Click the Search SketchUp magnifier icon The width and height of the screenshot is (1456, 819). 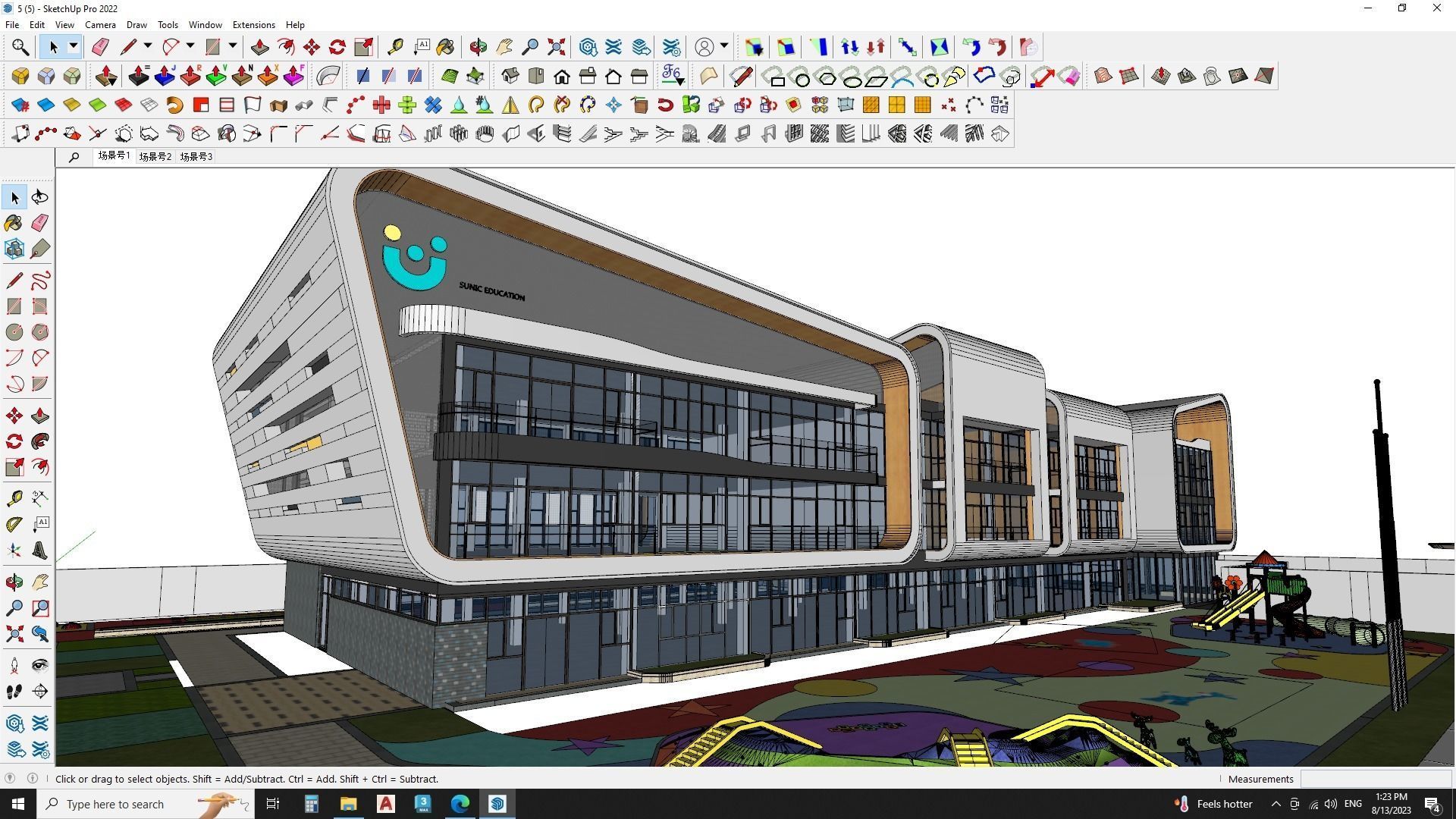coord(20,47)
